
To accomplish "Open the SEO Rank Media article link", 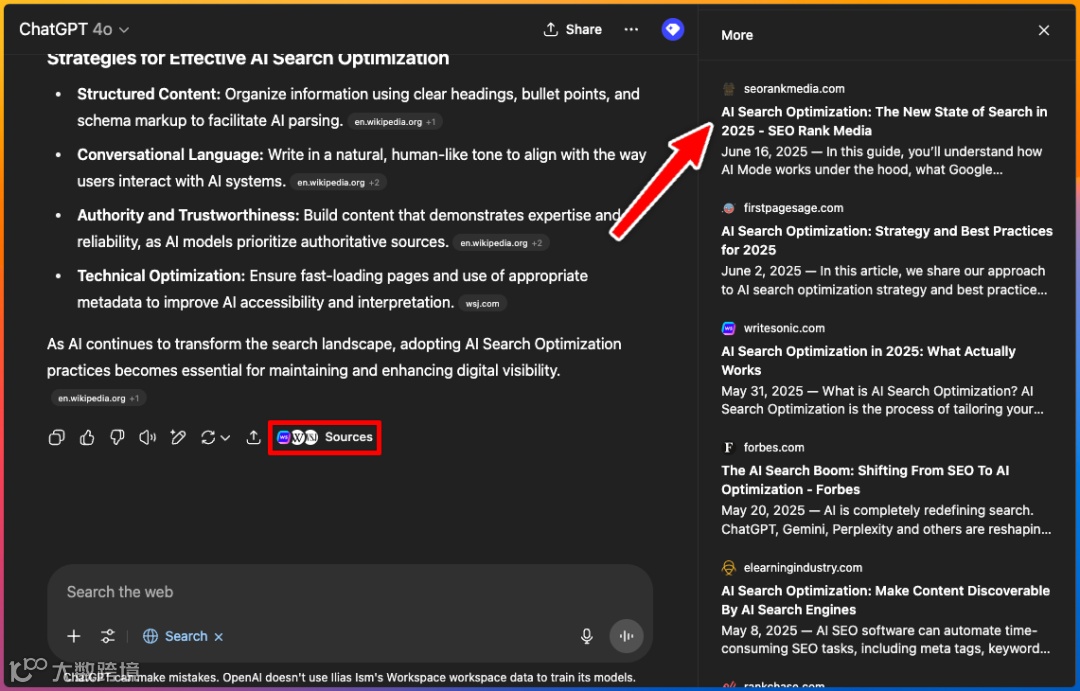I will (x=884, y=121).
